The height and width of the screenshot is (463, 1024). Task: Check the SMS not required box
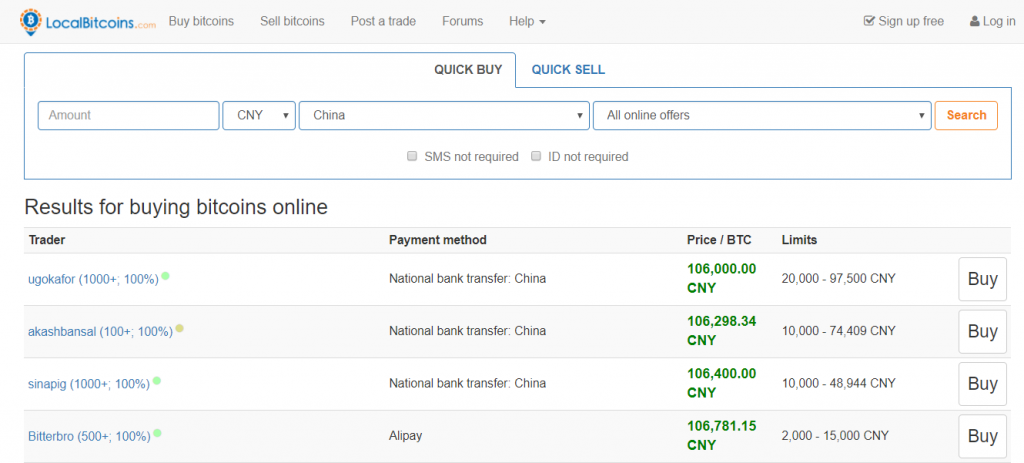[x=412, y=157]
